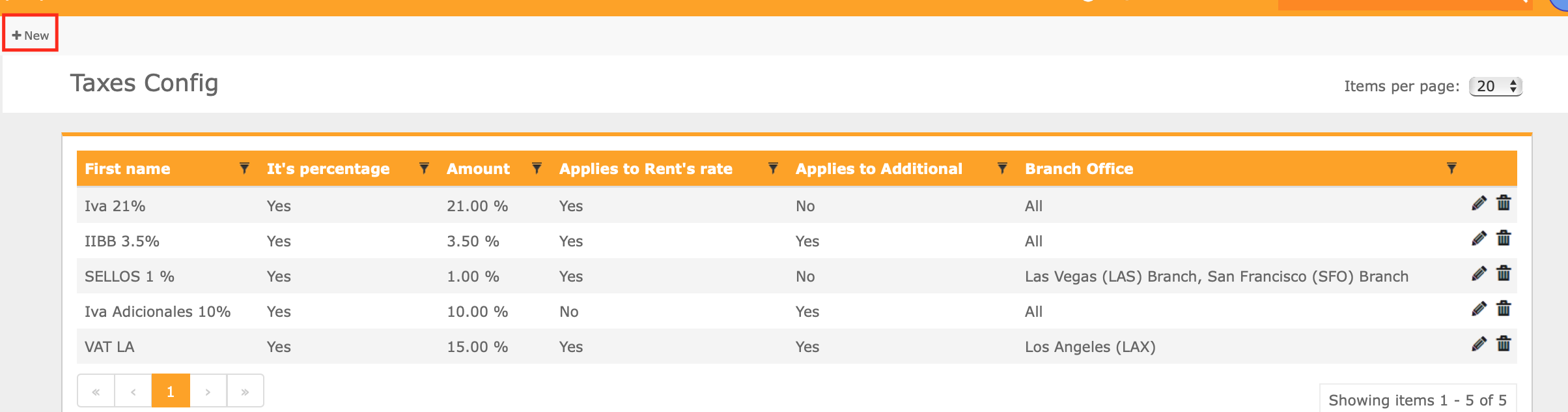Screen dimensions: 1568x412
Task: Open filter for It's percentage column
Action: [424, 168]
